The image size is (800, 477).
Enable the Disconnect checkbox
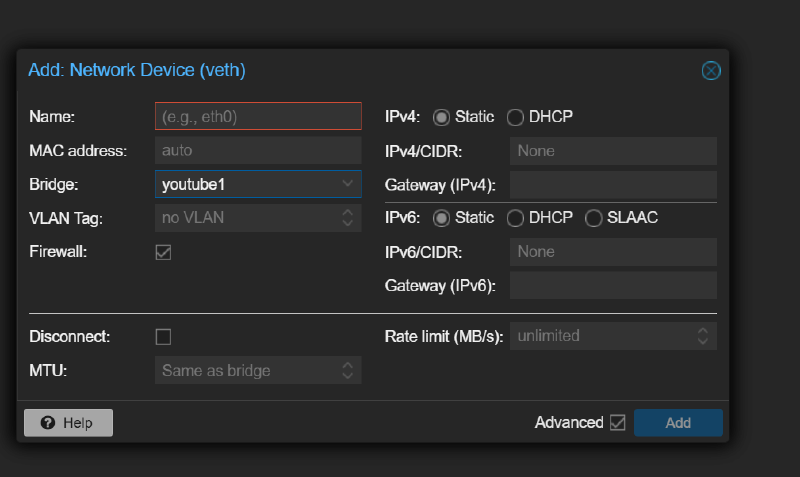(x=163, y=337)
